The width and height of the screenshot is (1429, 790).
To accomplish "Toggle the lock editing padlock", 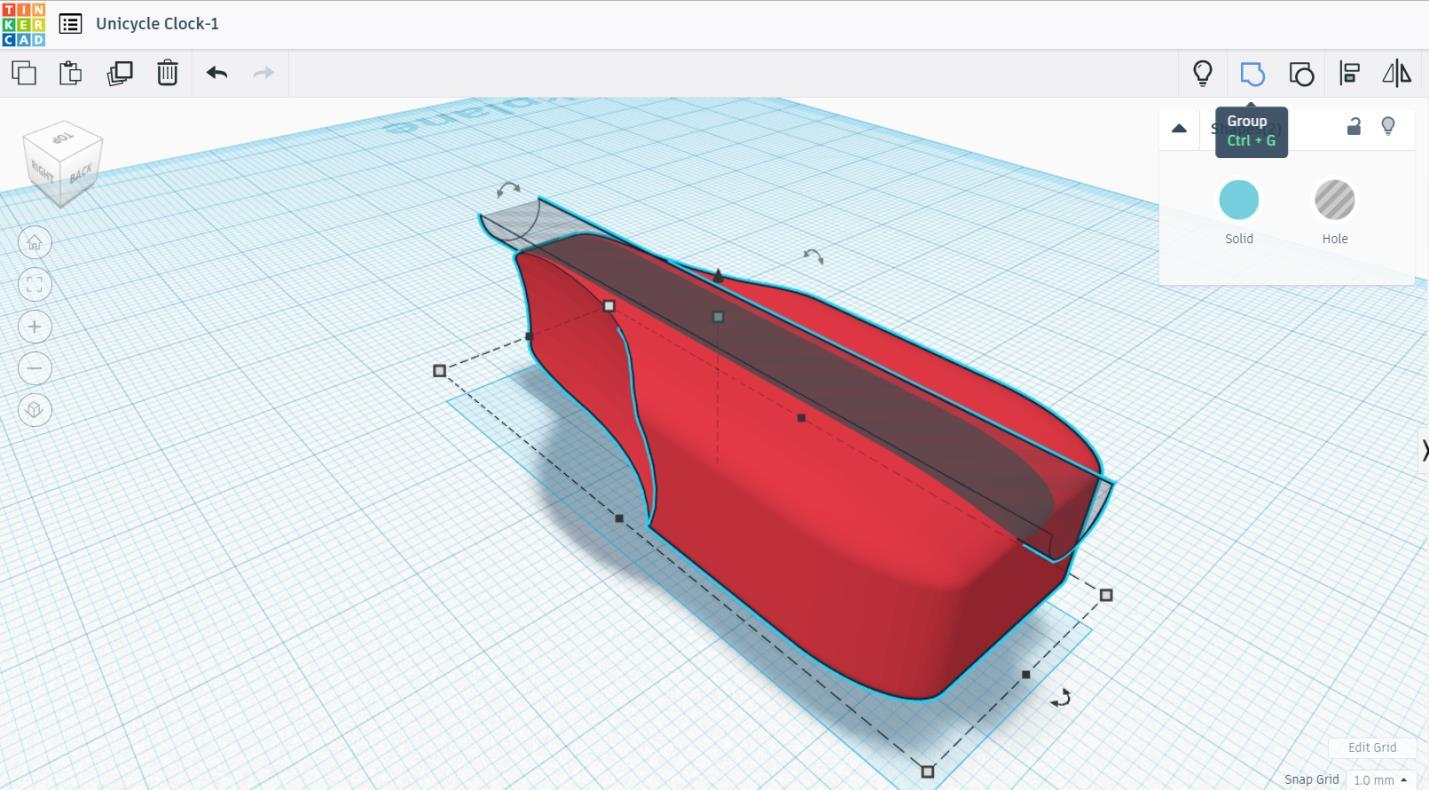I will pos(1354,126).
